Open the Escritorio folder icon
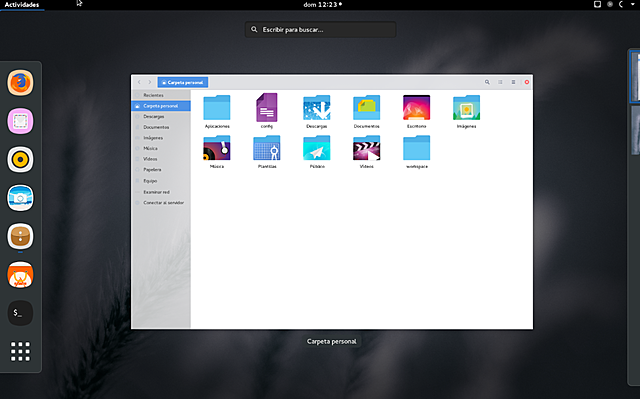This screenshot has width=640, height=399. tap(416, 107)
